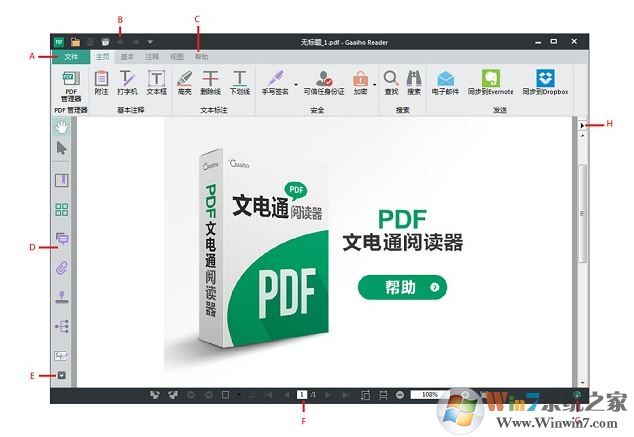Open the page thumbnails panel
This screenshot has height=437, width=634.
[61, 209]
